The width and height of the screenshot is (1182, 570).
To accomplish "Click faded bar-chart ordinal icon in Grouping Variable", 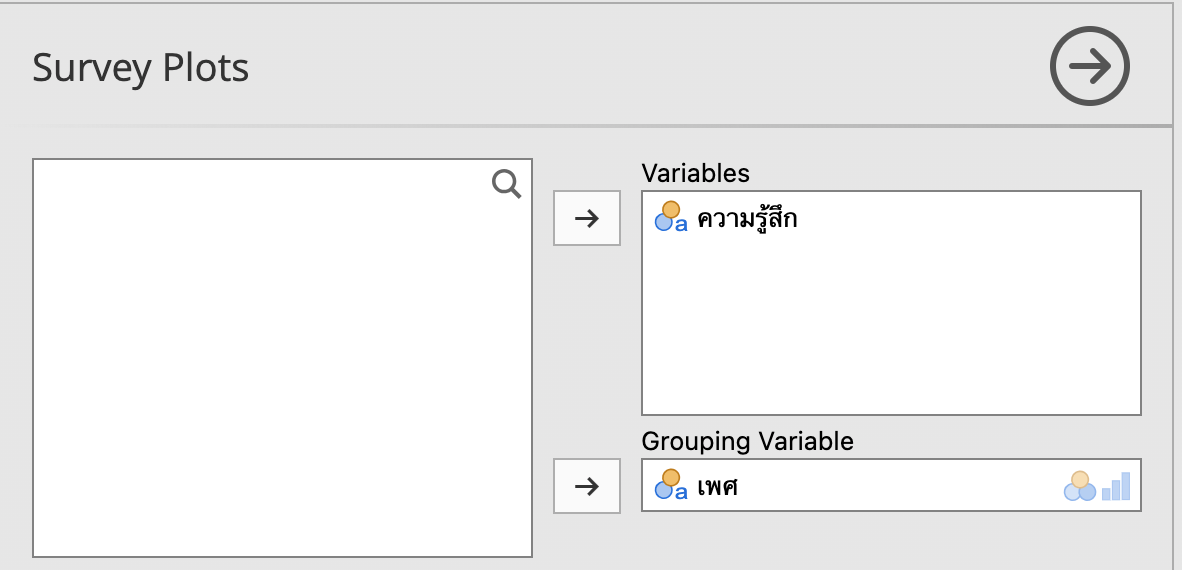I will click(x=1116, y=486).
